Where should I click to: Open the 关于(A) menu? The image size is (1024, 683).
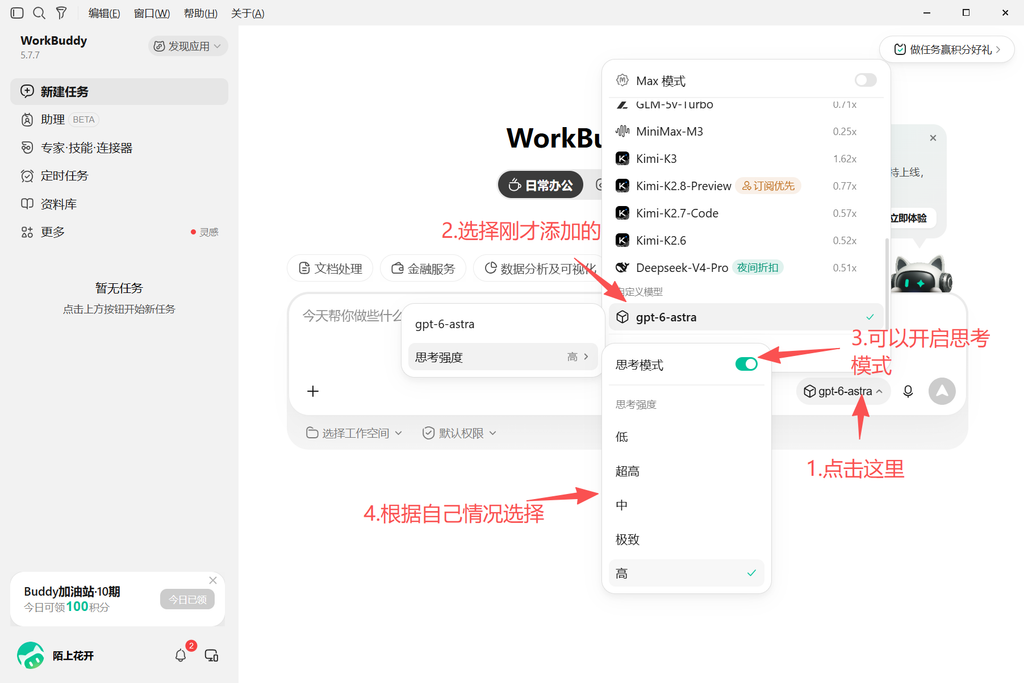(x=248, y=13)
